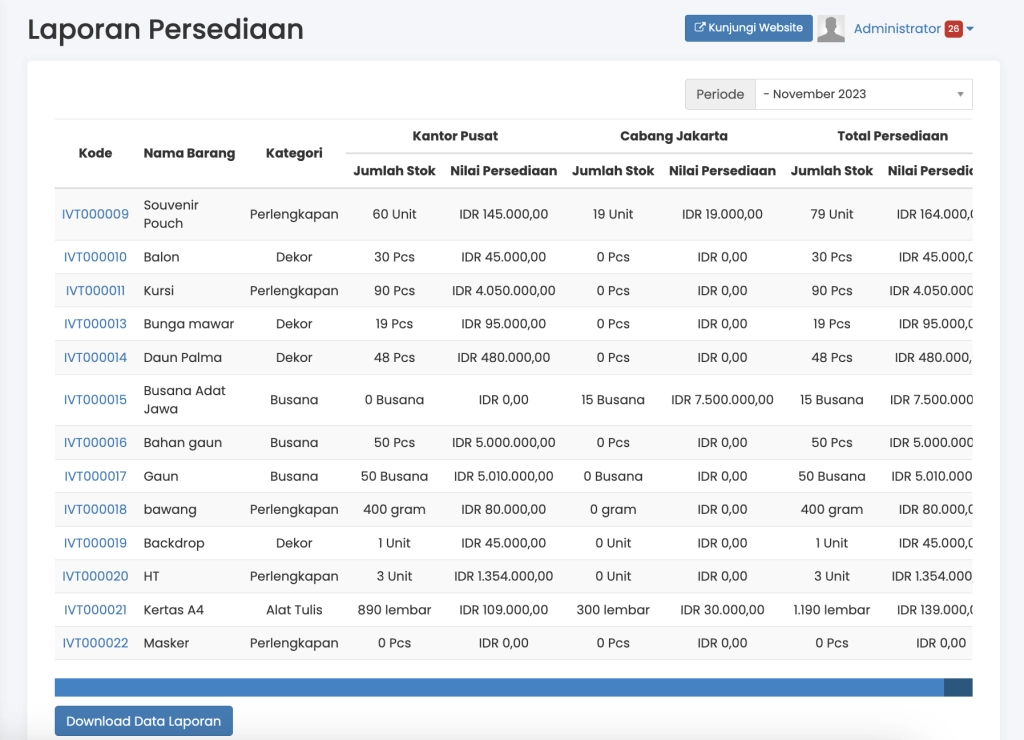Viewport: 1024px width, 740px height.
Task: Open item code IVT000015 link
Action: point(95,400)
